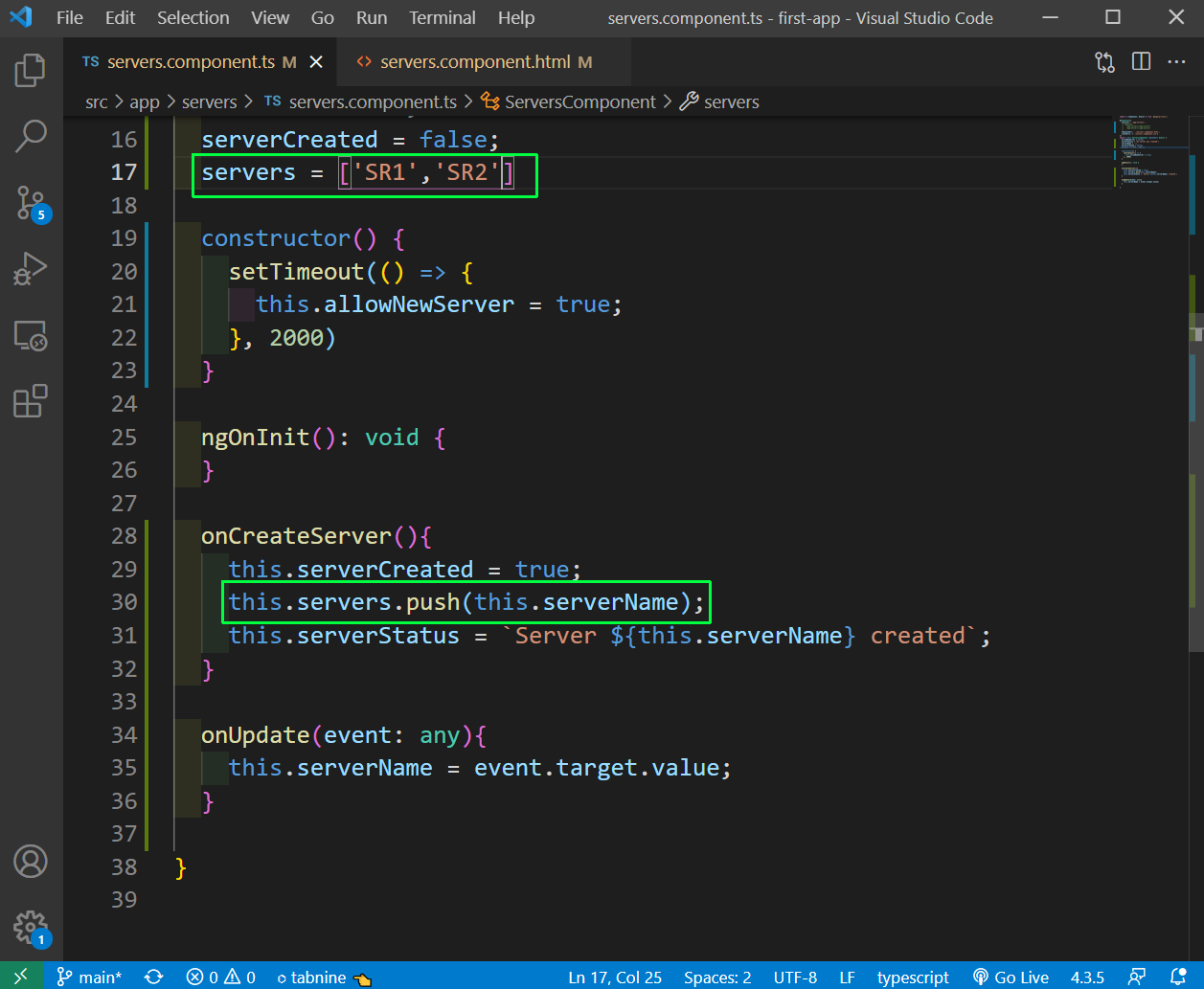
Task: Click on the ngOnInit method name
Action: coord(256,438)
